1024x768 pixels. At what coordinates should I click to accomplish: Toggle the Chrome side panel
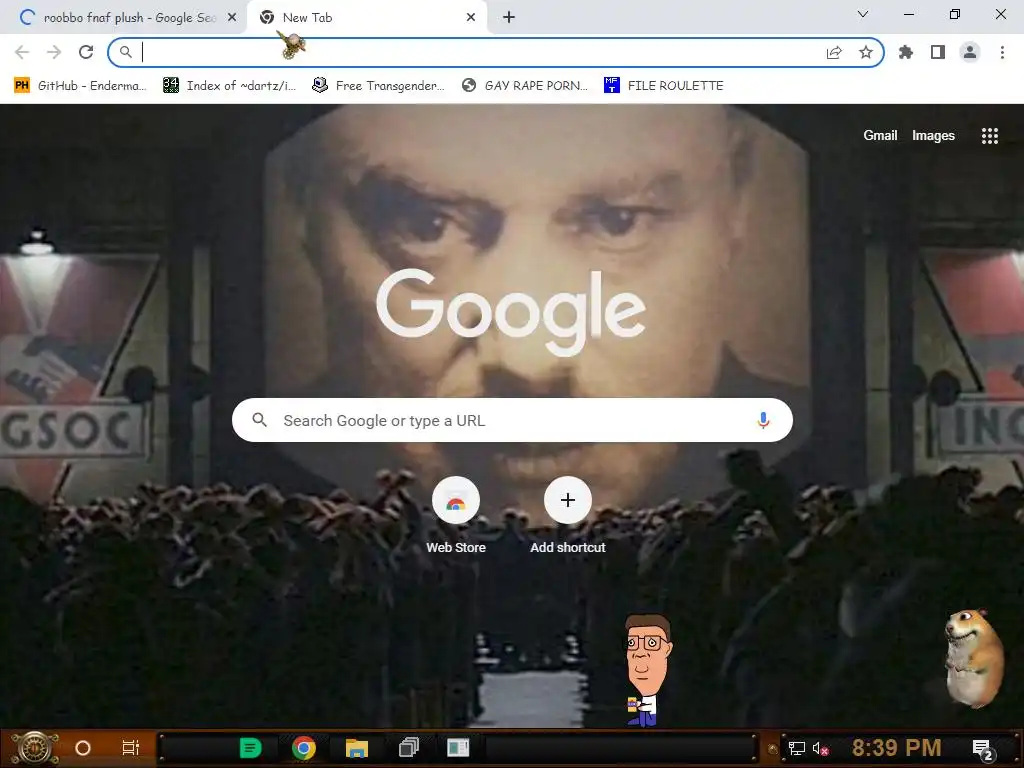938,52
